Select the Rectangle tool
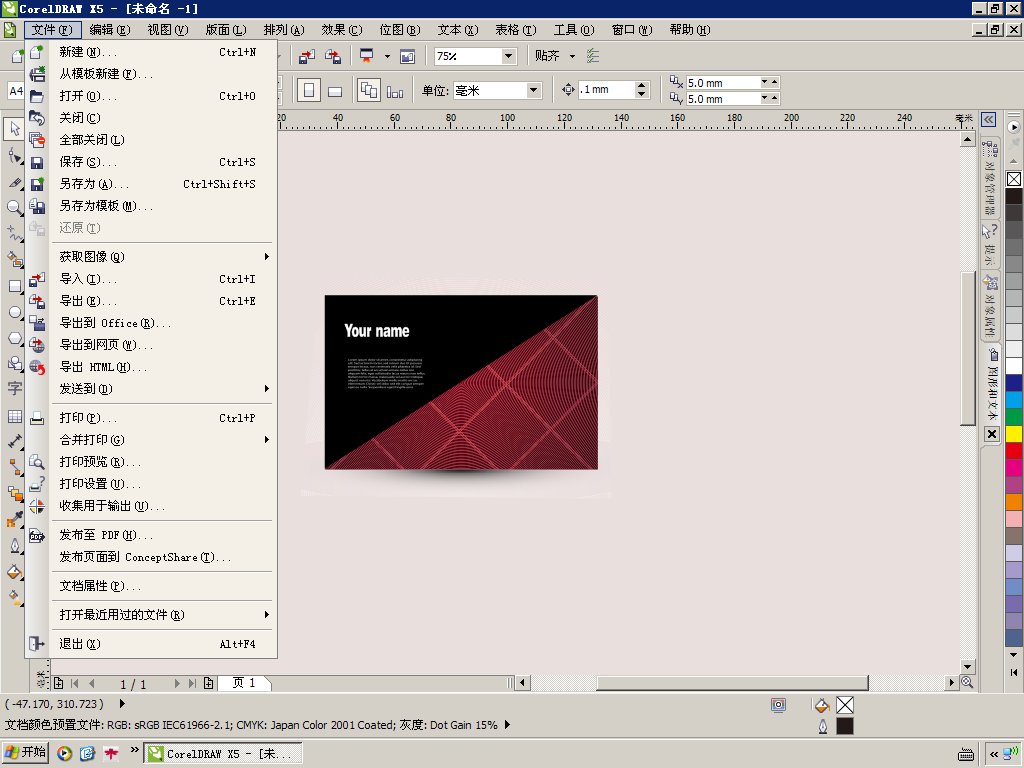Screen dimensions: 1024x768 (x=14, y=286)
